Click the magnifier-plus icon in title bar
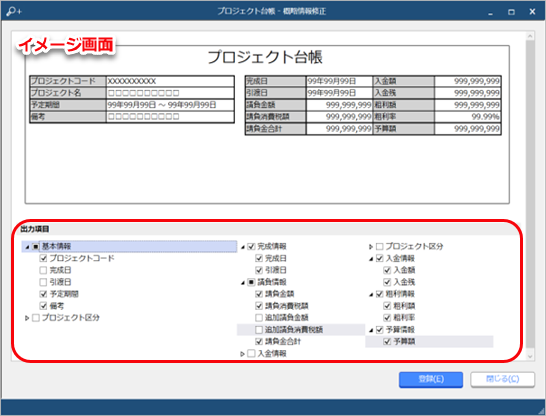 click(x=14, y=11)
